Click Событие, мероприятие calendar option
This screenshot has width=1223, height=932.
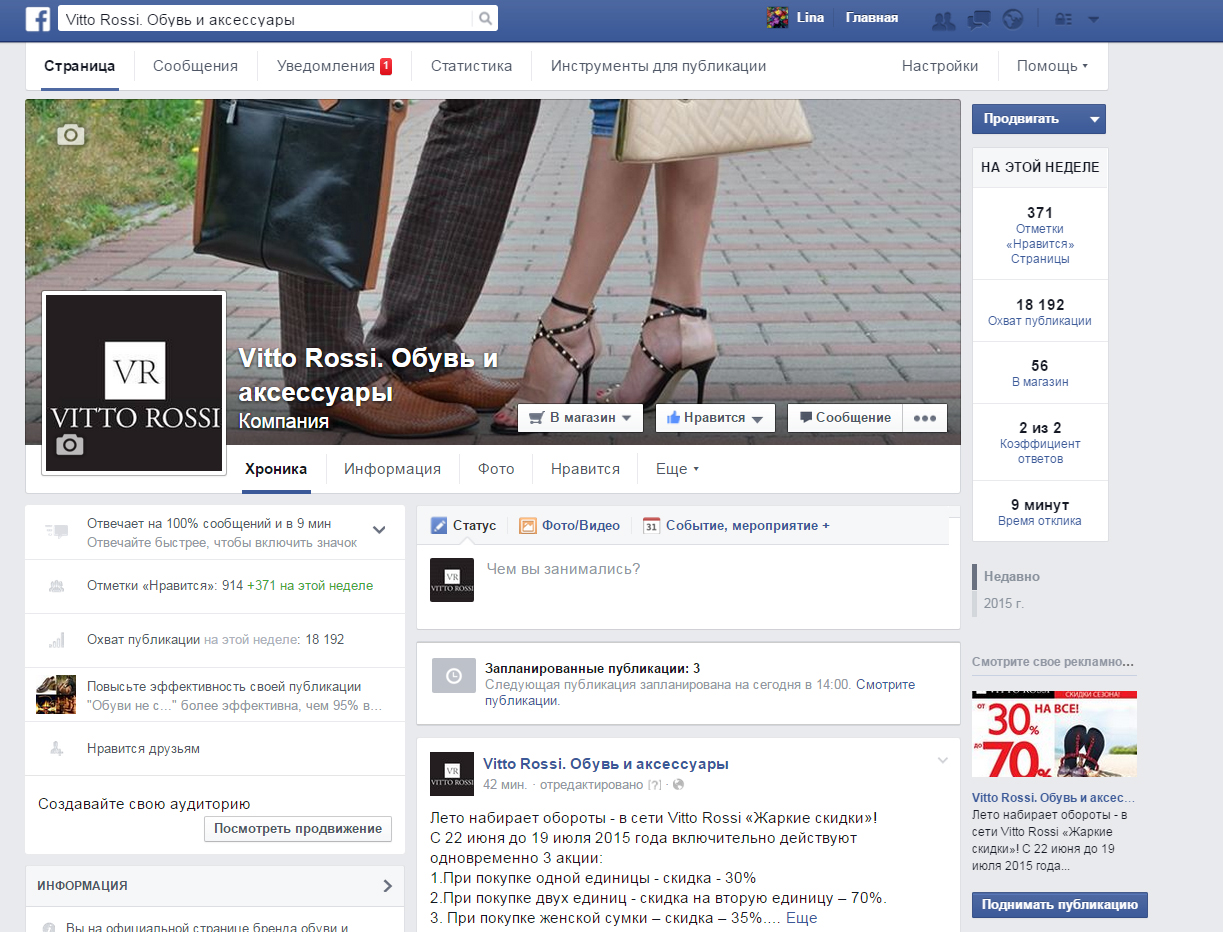pyautogui.click(x=736, y=525)
